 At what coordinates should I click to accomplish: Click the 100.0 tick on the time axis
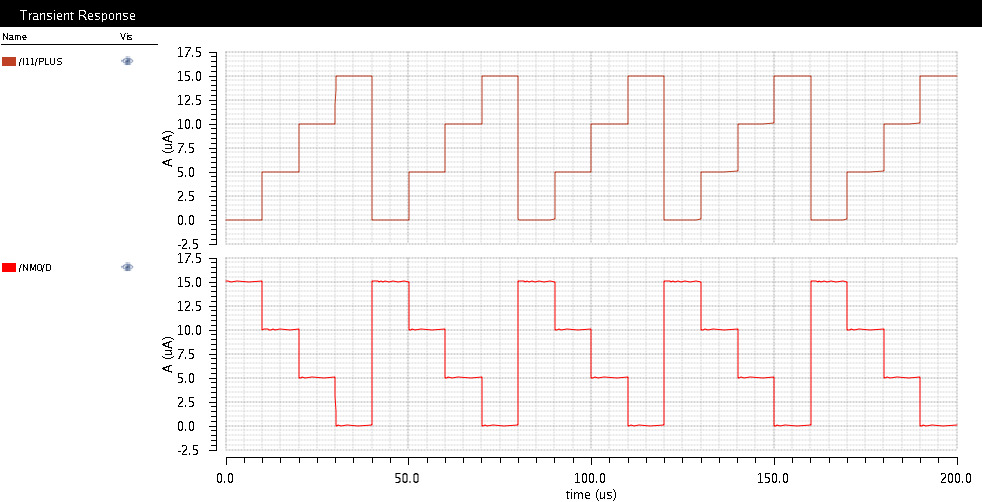click(x=591, y=478)
